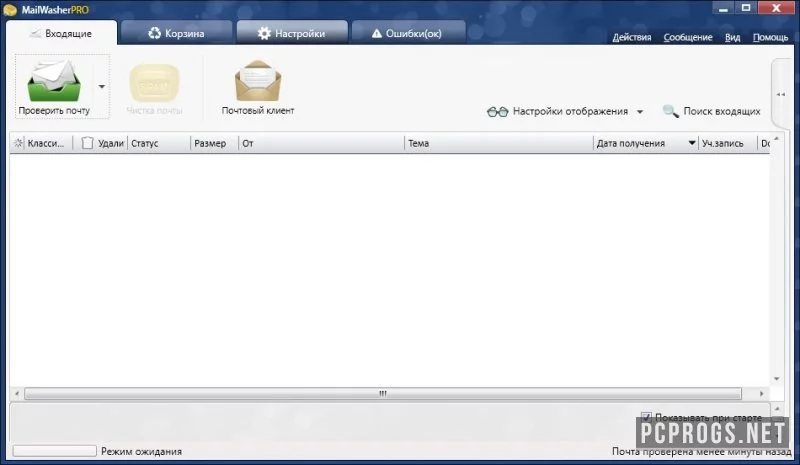
Task: Open the Ошибки(ок) tab
Action: (x=408, y=33)
